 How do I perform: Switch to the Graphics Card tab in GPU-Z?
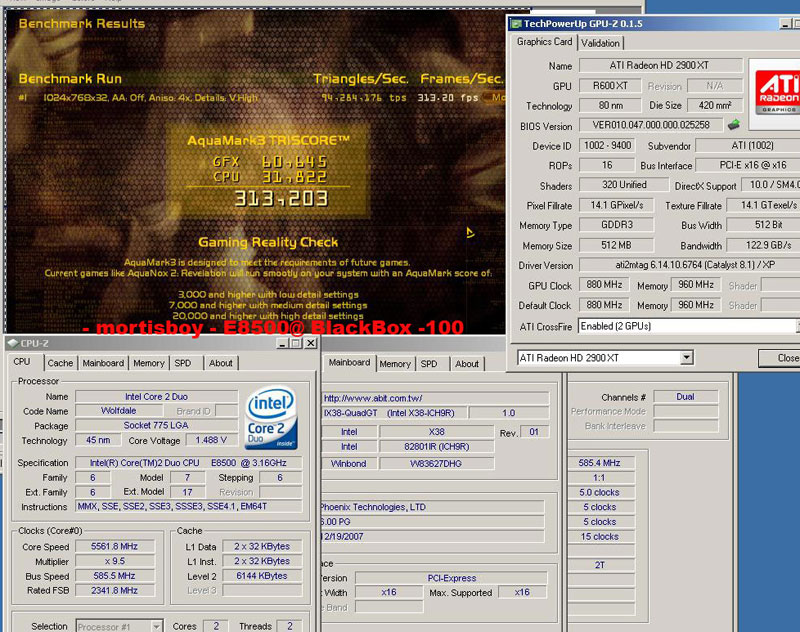click(x=544, y=42)
